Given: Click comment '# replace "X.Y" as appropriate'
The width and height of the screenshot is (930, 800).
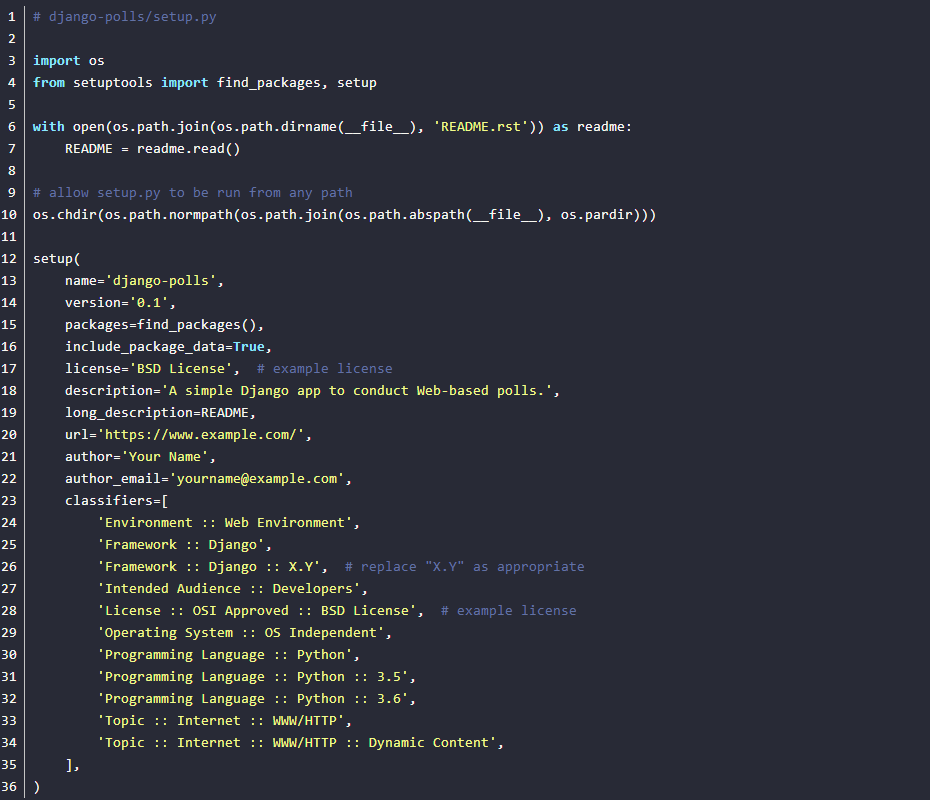Looking at the screenshot, I should pos(465,566).
